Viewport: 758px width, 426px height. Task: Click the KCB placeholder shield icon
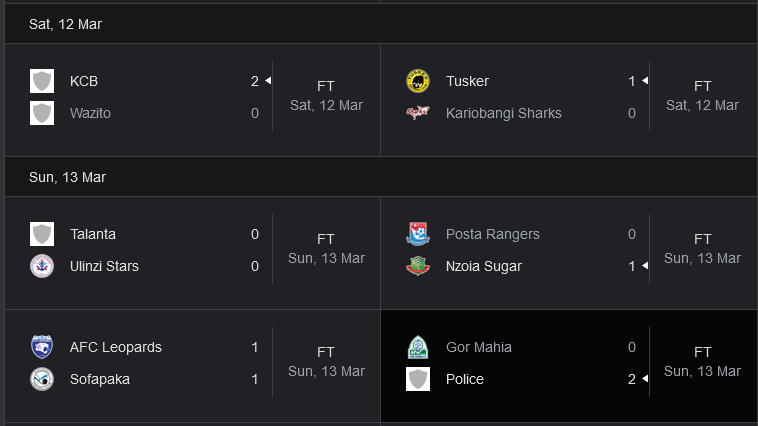tap(42, 81)
